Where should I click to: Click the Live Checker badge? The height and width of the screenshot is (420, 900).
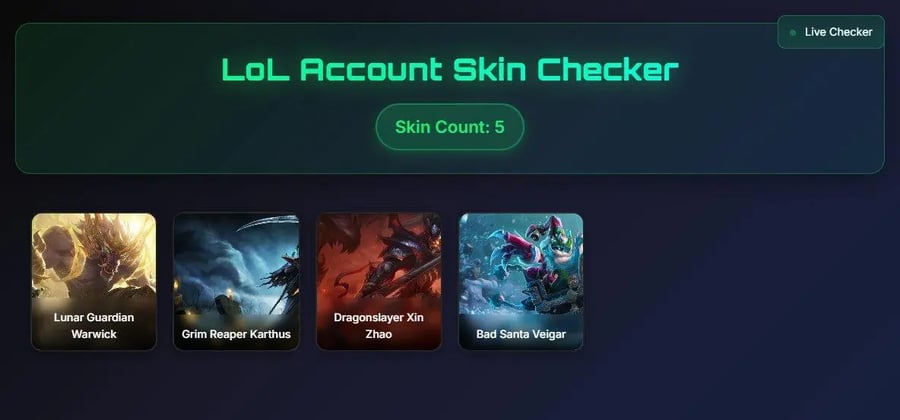pos(831,32)
